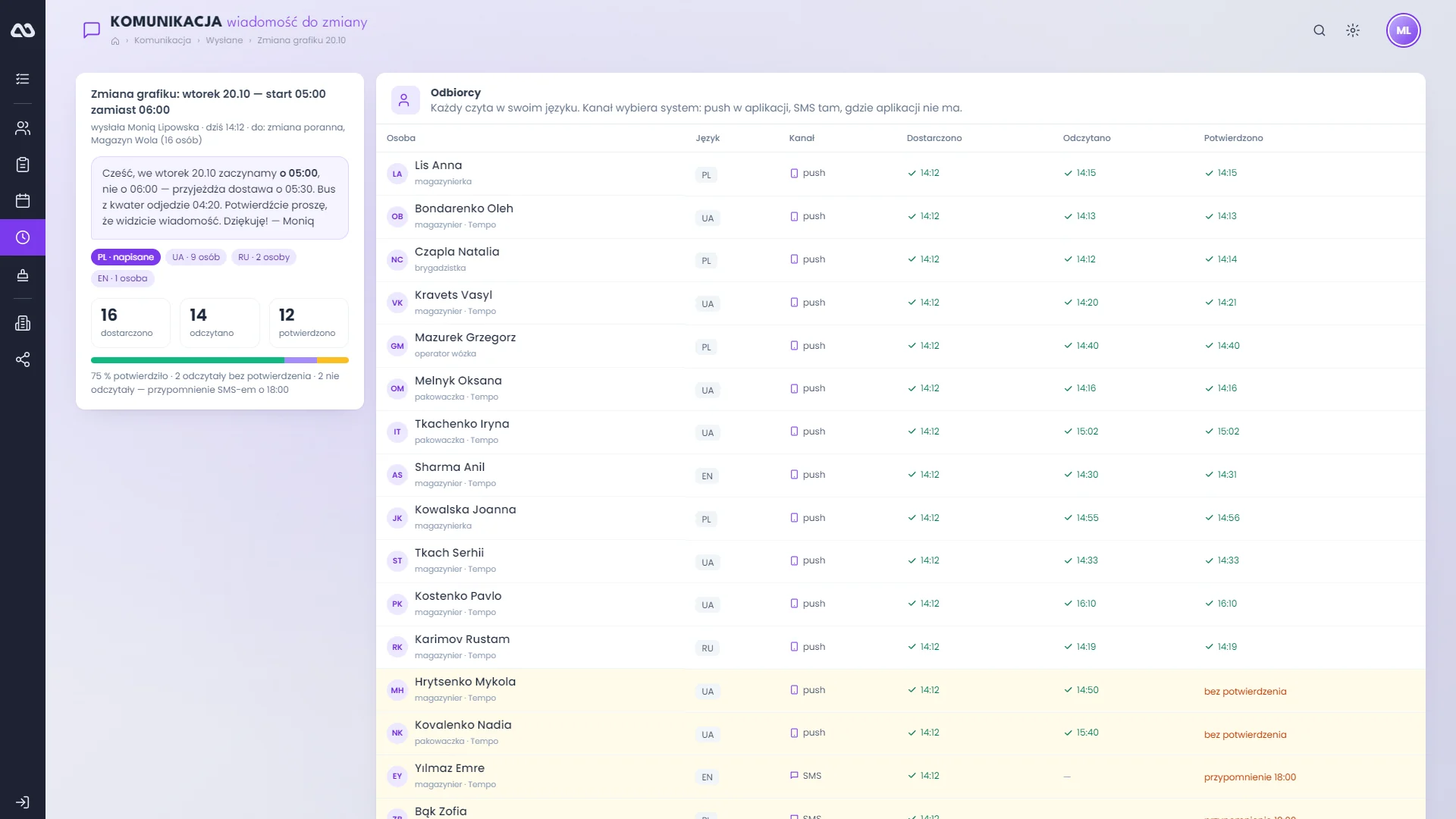Sort by the Język column header
This screenshot has height=819, width=1456.
point(708,138)
